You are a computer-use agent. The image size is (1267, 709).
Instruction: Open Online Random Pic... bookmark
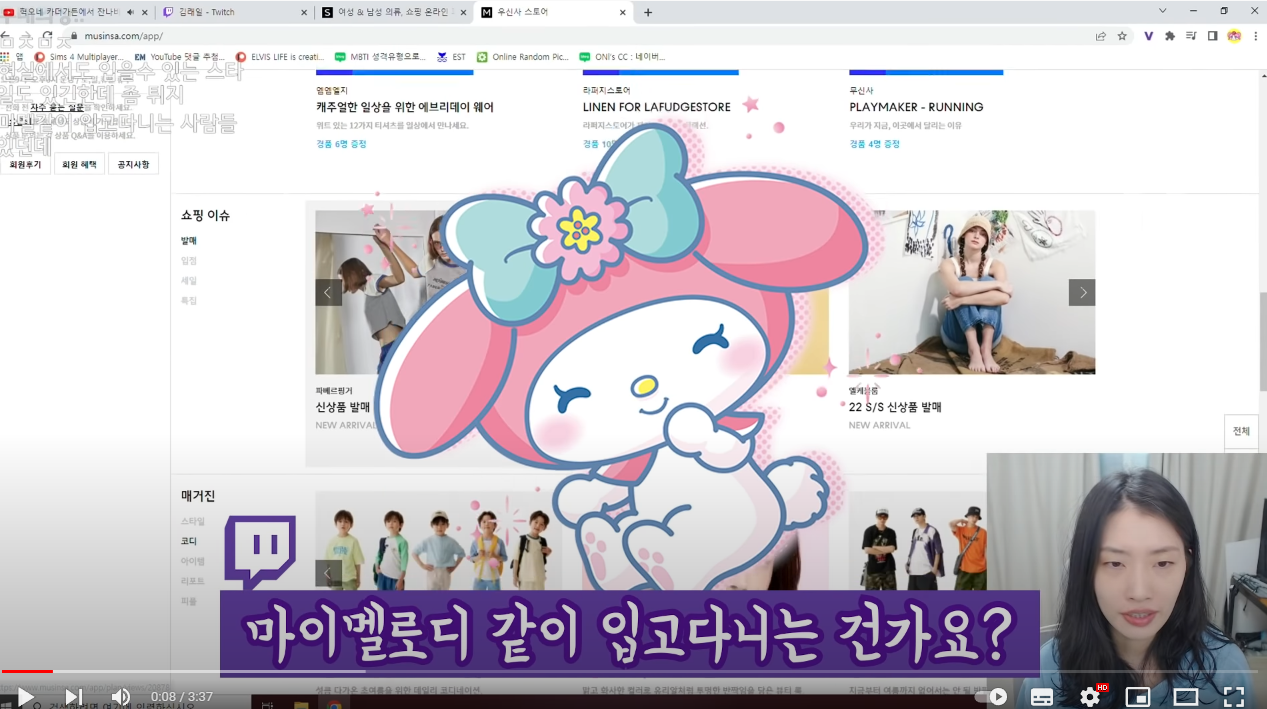tap(522, 57)
